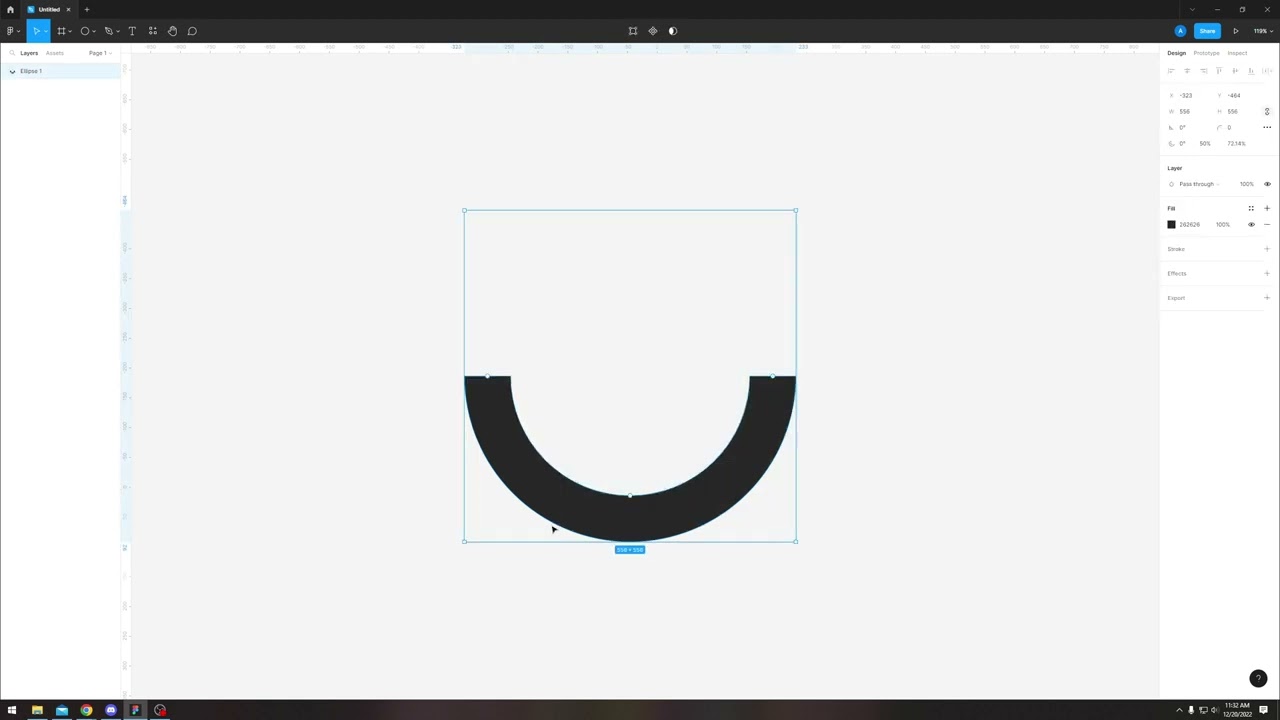Click the Share button

point(1207,31)
